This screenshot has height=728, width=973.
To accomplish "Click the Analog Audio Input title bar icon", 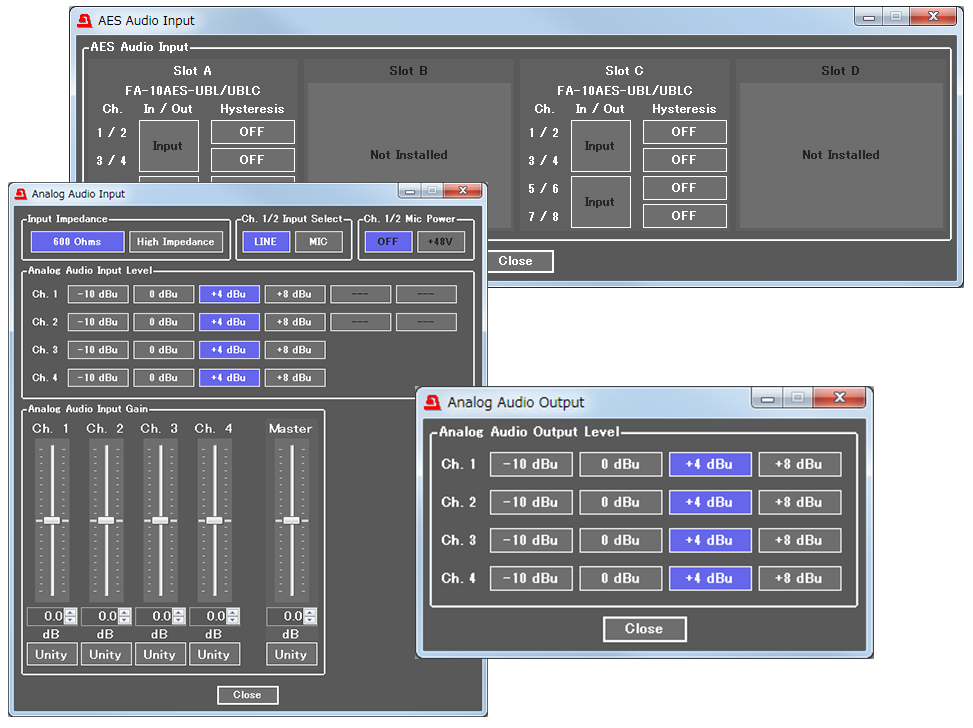I will (x=20, y=194).
